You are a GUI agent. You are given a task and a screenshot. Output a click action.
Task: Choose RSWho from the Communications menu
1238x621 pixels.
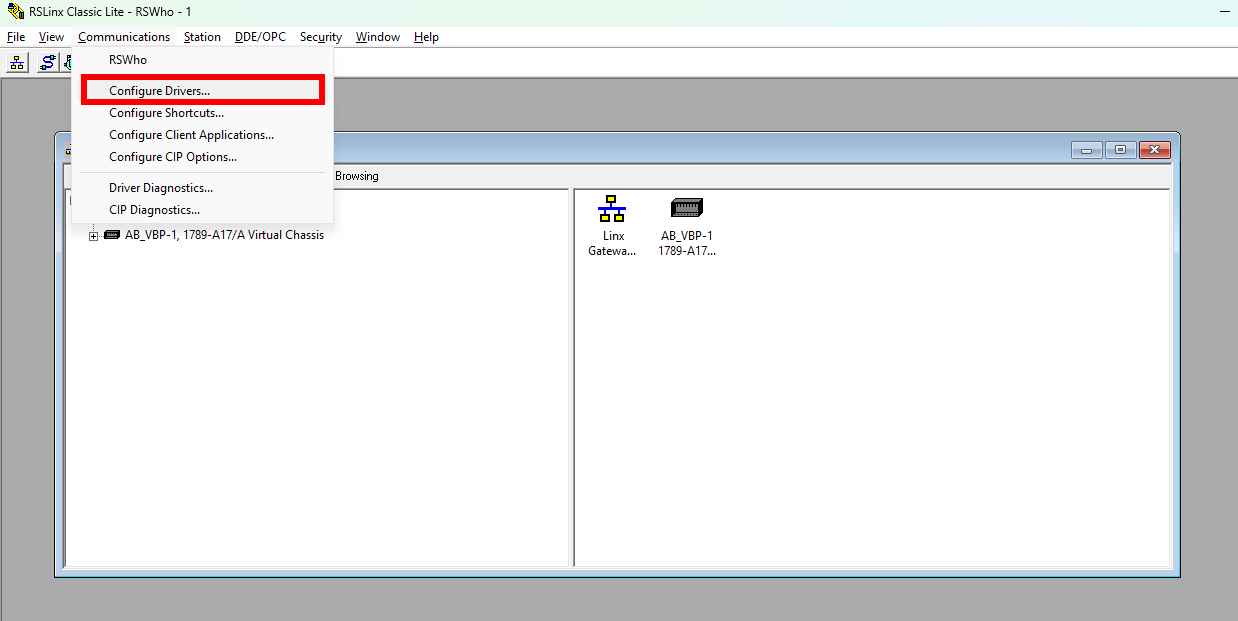tap(128, 60)
